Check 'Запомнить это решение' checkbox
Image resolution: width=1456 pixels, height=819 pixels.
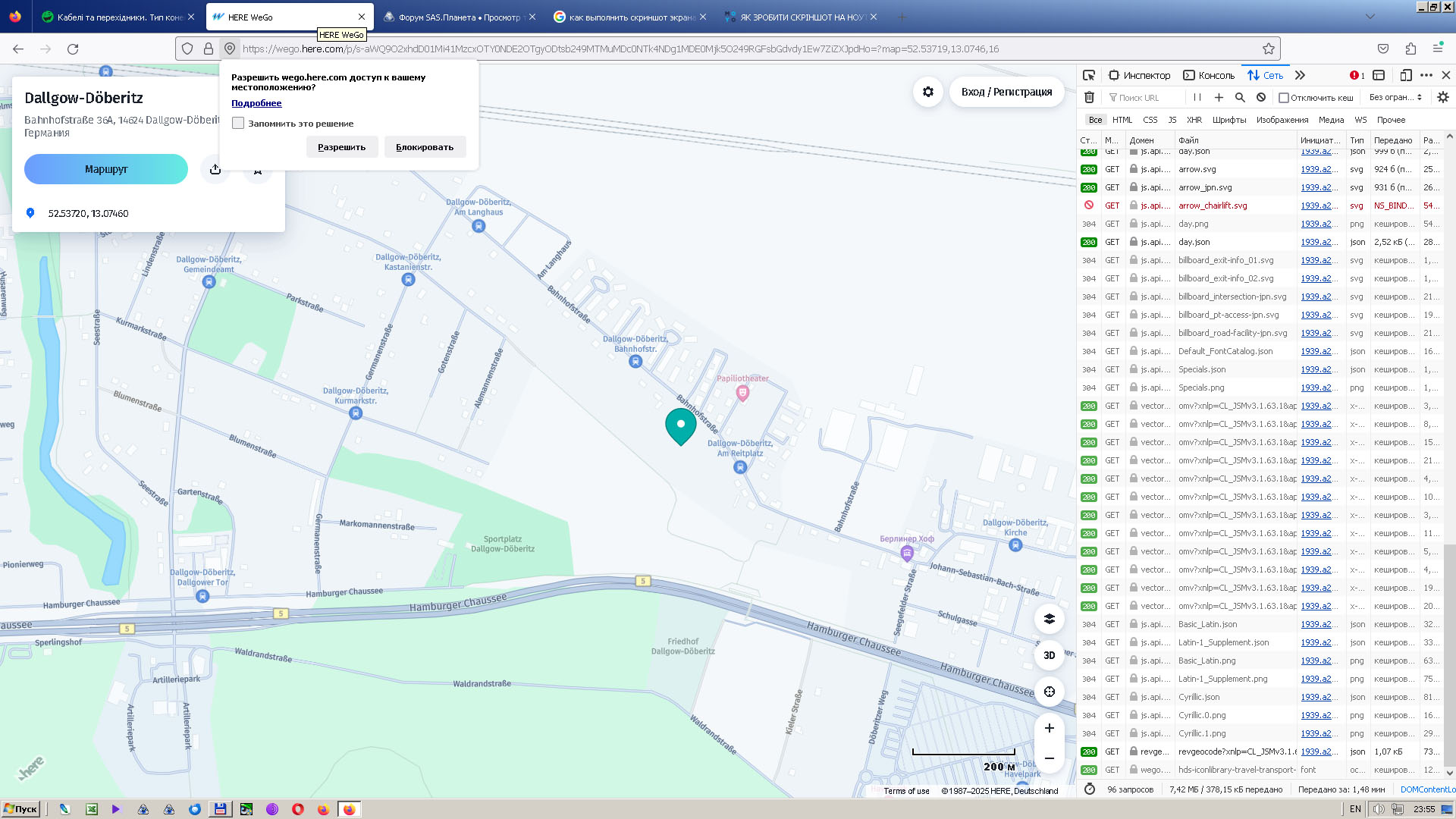(x=238, y=124)
